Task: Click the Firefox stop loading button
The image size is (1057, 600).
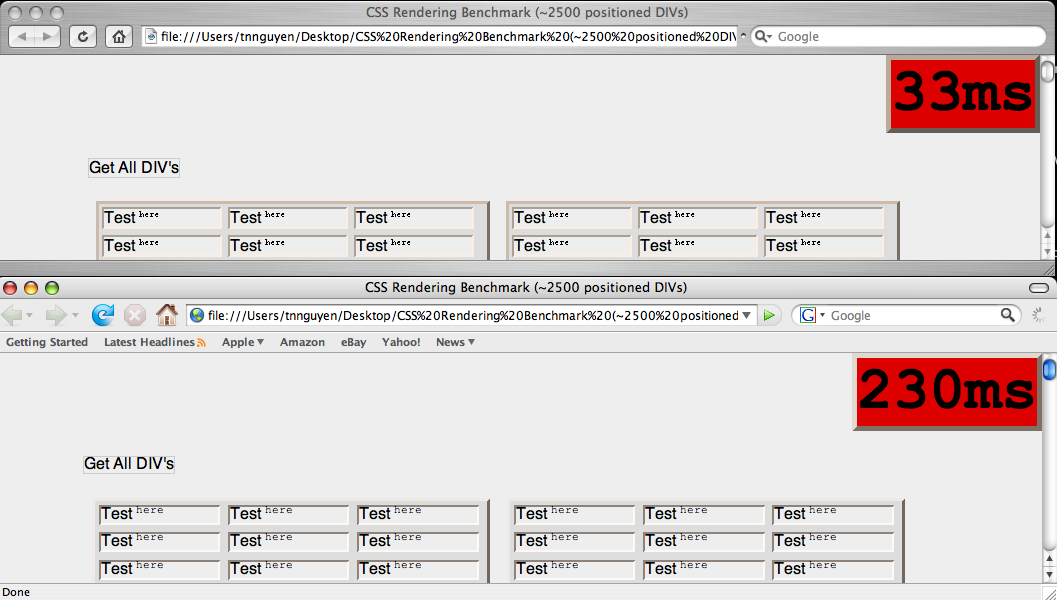Action: click(135, 315)
